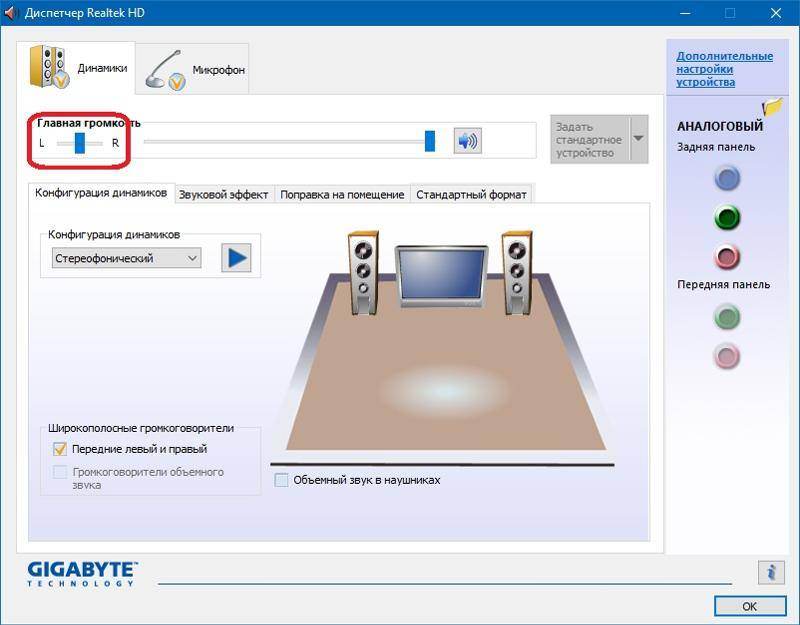
Task: Click the GIGABYTE Technology logo
Action: 82,574
